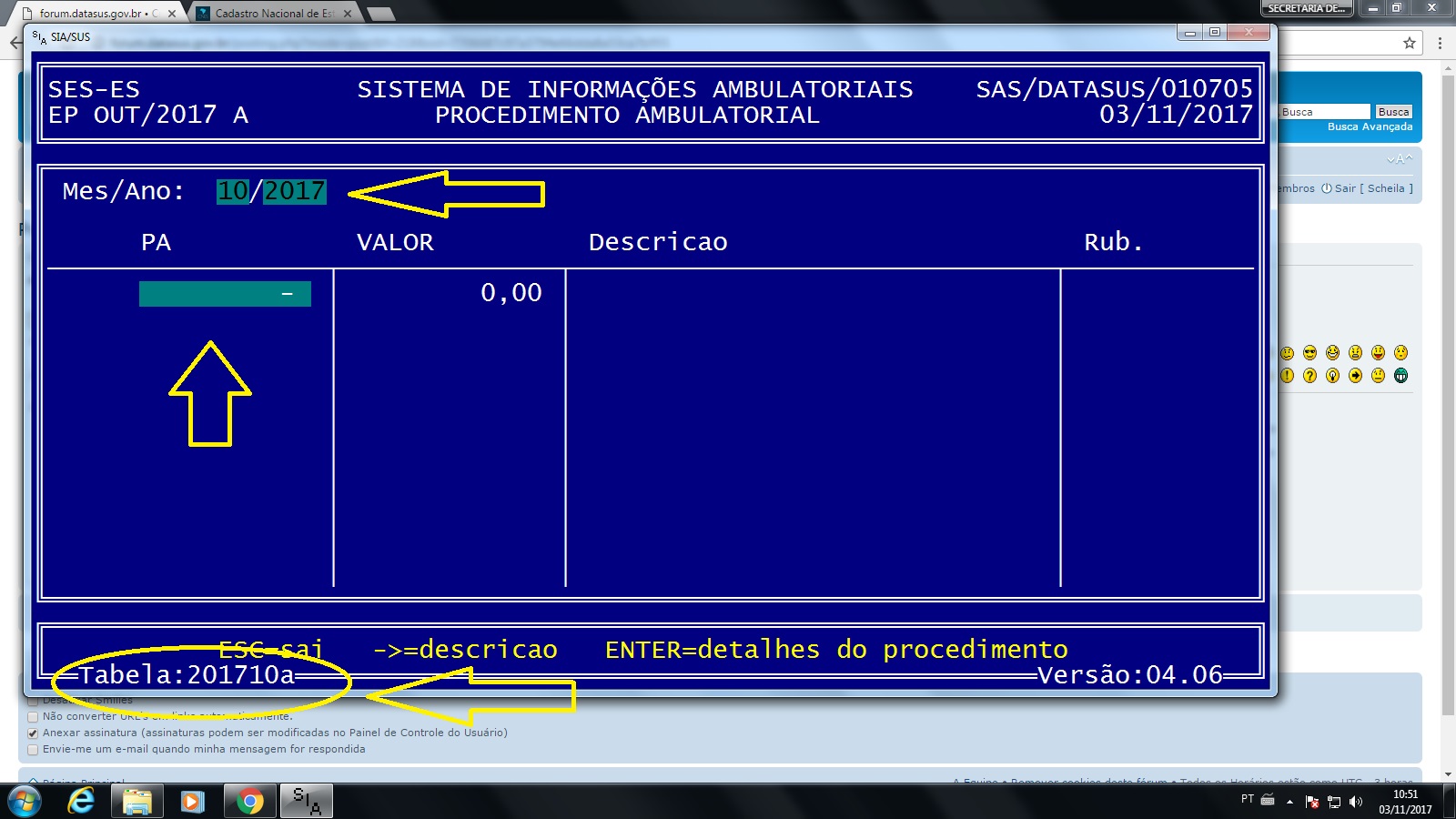This screenshot has width=1456, height=819.
Task: Click the PA procedure code field
Action: [225, 294]
